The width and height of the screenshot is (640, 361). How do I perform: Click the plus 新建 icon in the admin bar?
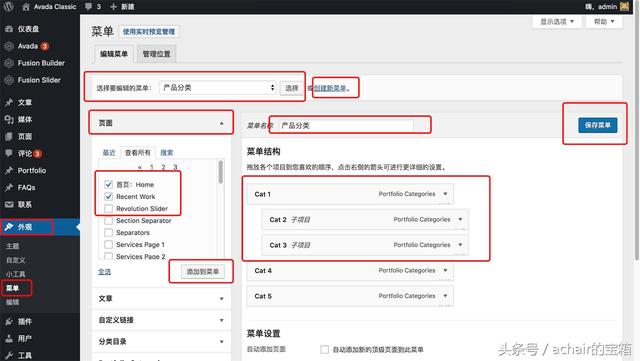(113, 7)
